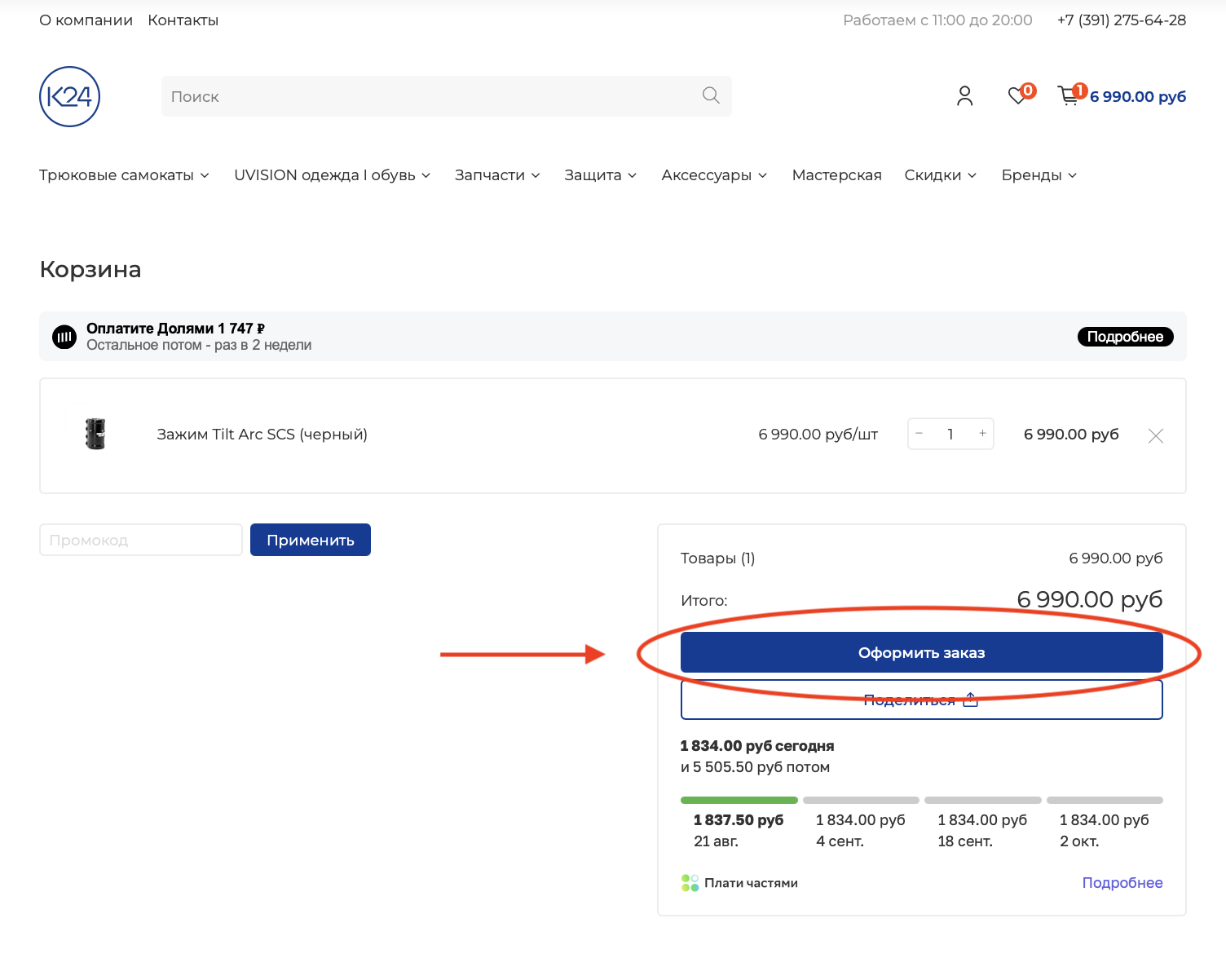Viewport: 1226px width, 980px height.
Task: Remove Зажим Tilt Arc SCS from cart
Action: coord(1156,436)
